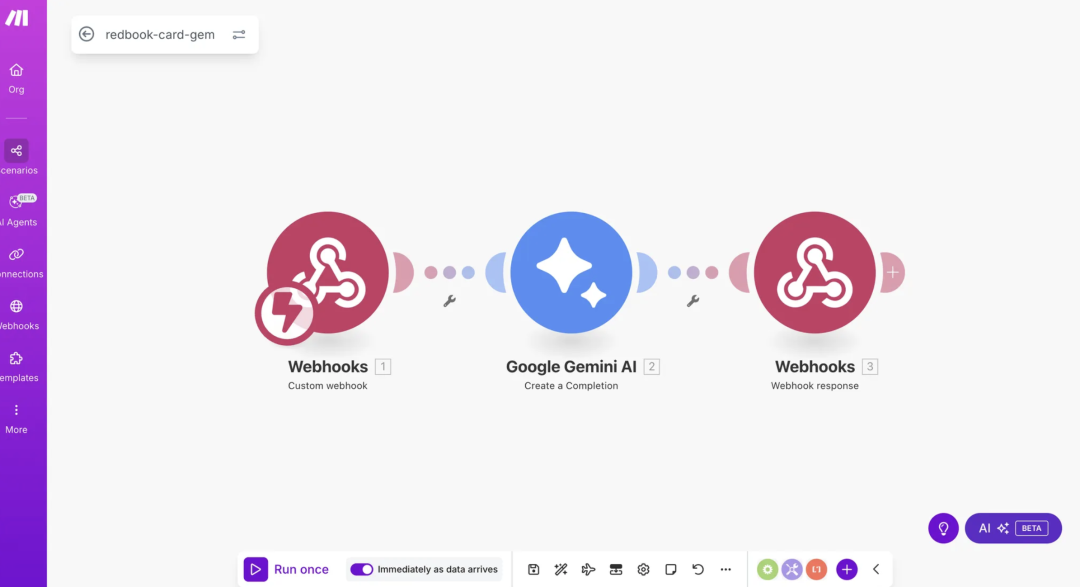The height and width of the screenshot is (587, 1080).
Task: Click the instant trigger lightning badge
Action: [x=285, y=313]
